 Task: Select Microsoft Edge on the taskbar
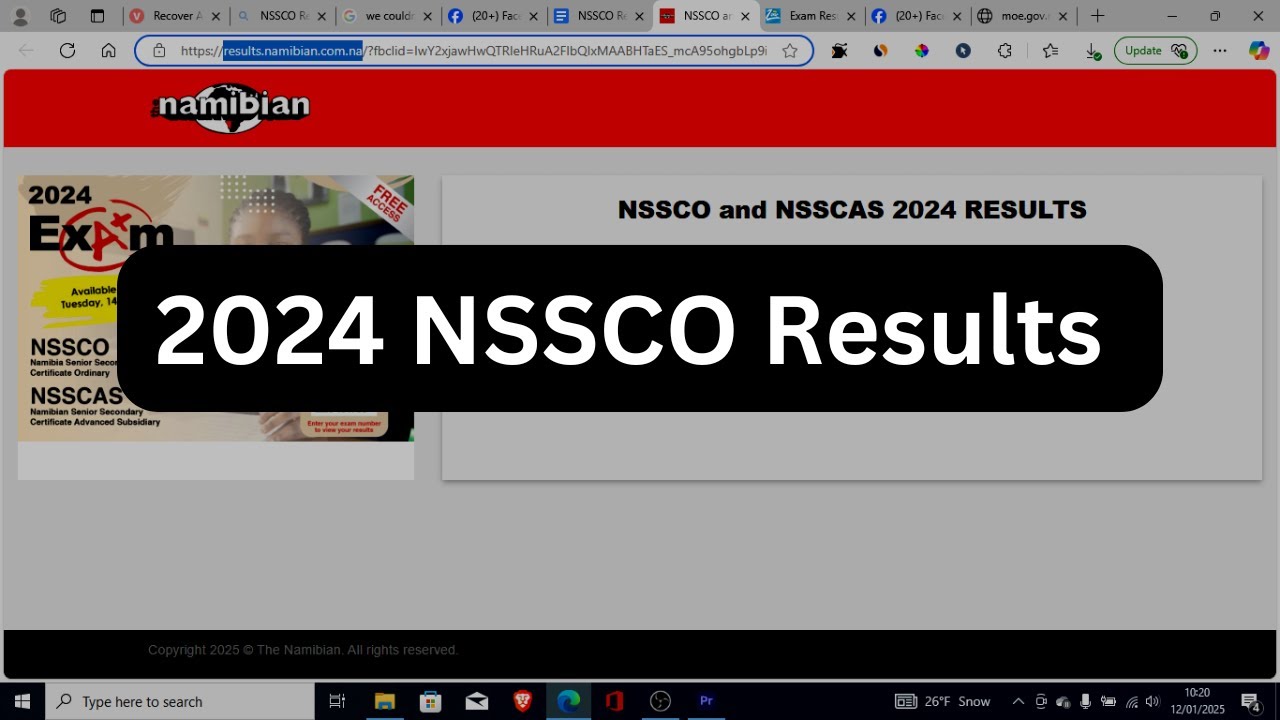tap(568, 701)
